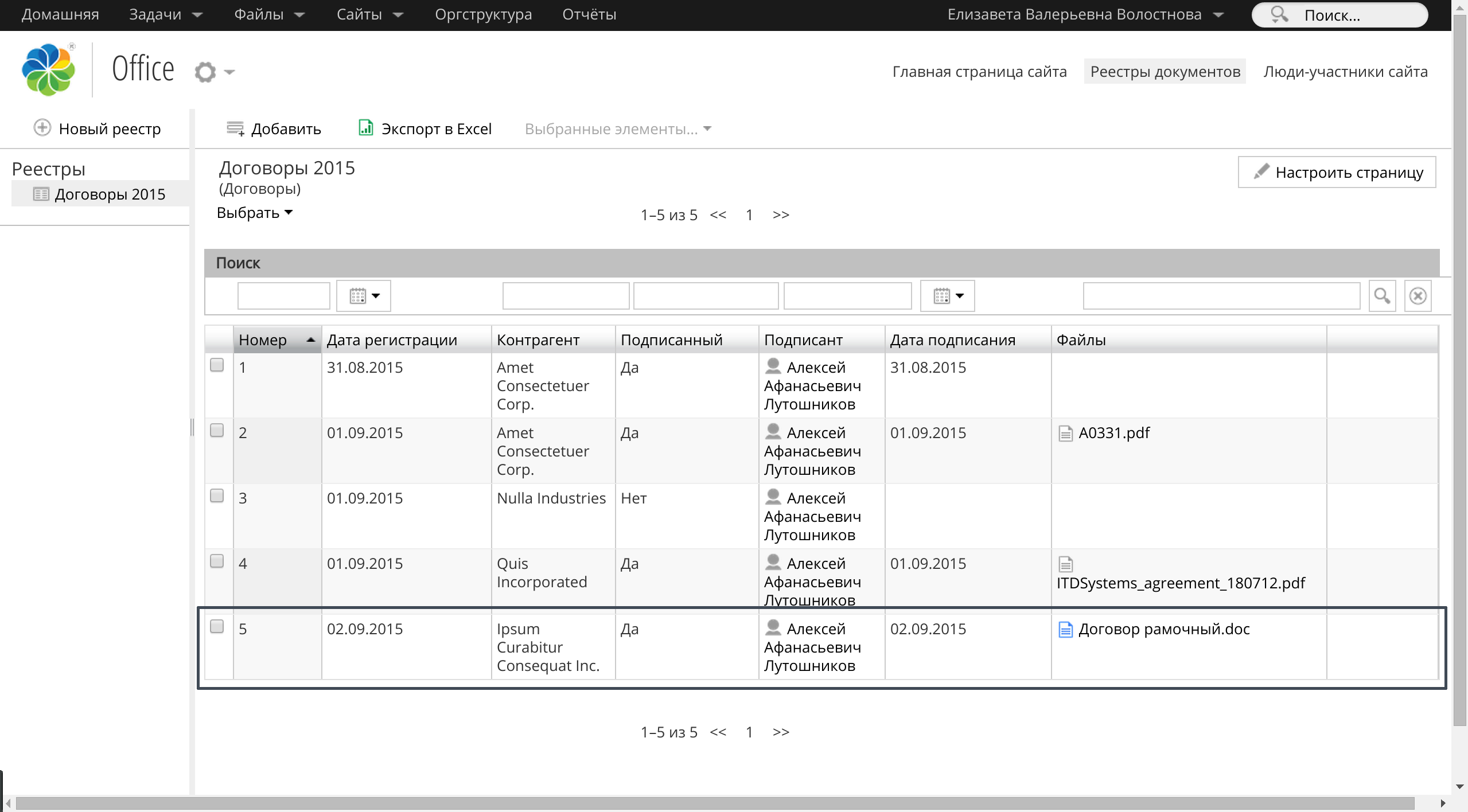Open the ITDSystems_agreement_180712.pdf link

(1181, 583)
